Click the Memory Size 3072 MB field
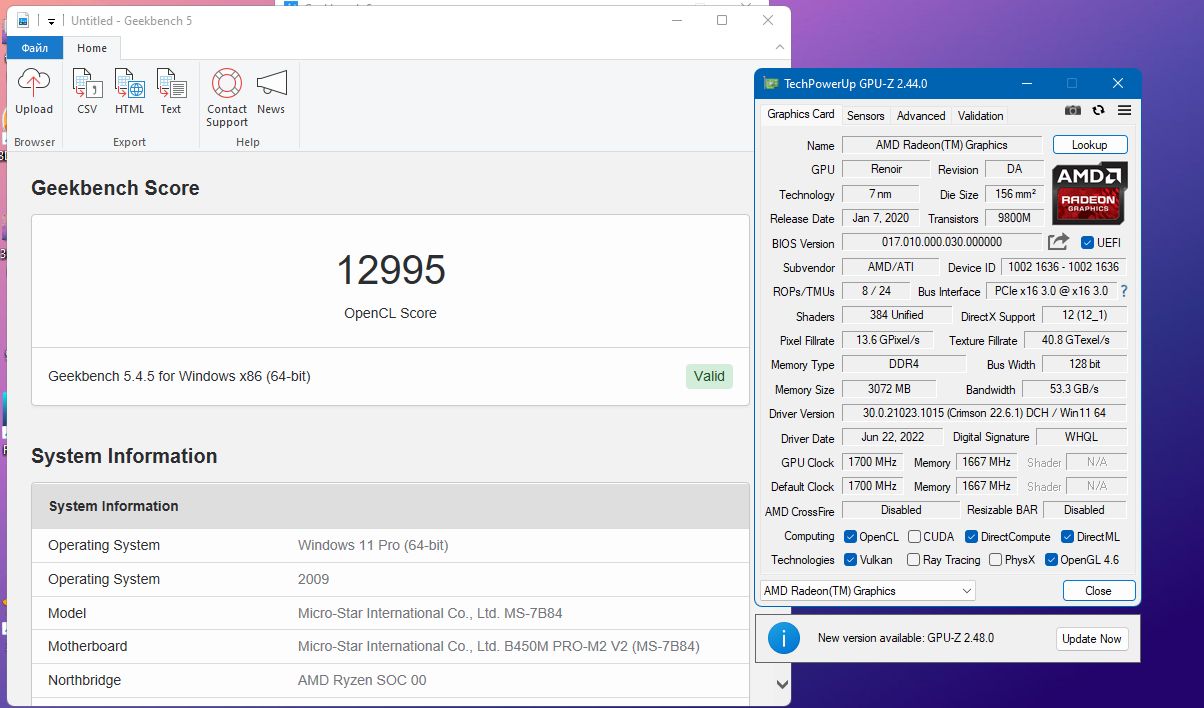This screenshot has height=708, width=1204. (x=889, y=389)
